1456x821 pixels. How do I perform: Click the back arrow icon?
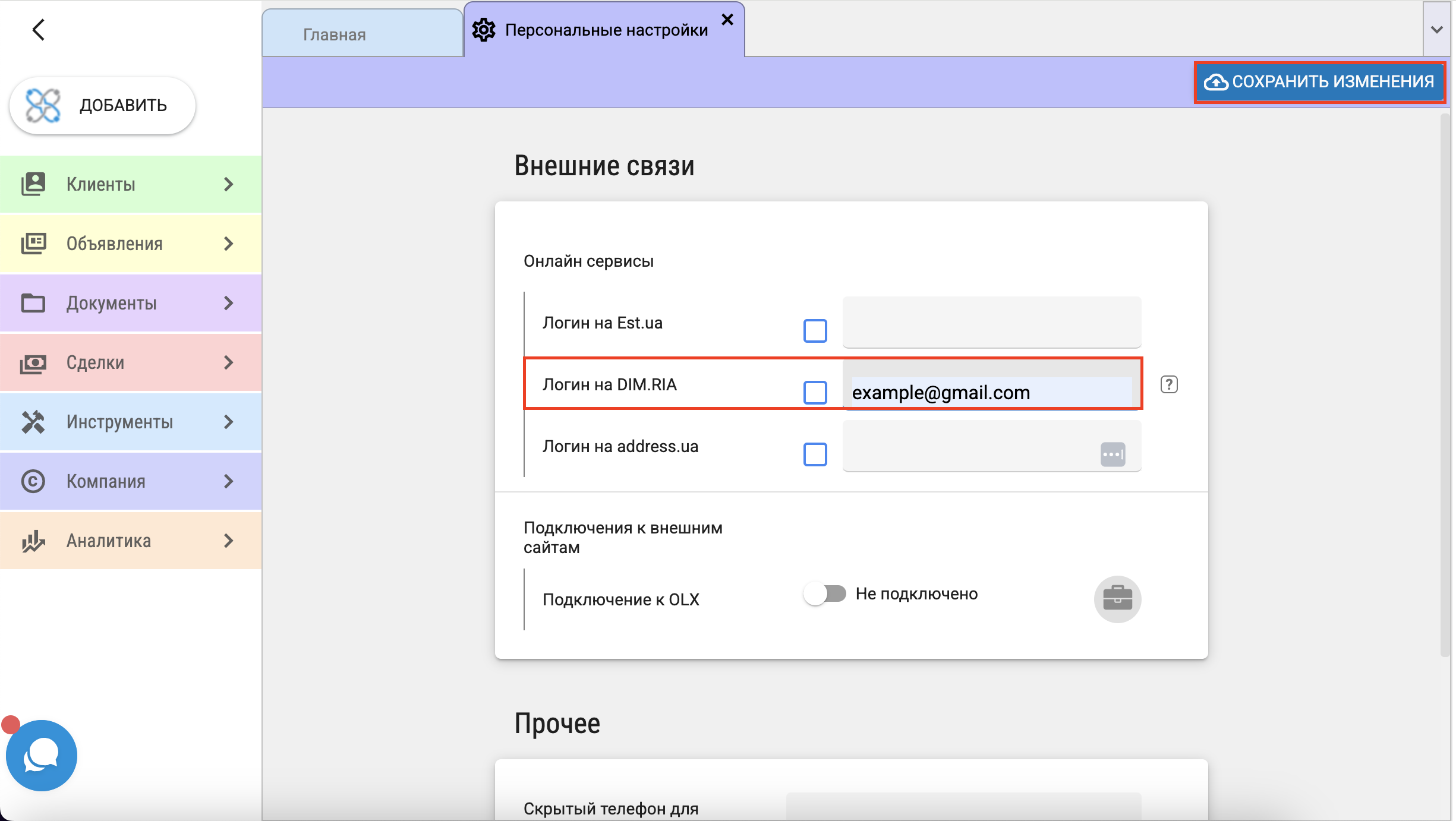pos(39,30)
